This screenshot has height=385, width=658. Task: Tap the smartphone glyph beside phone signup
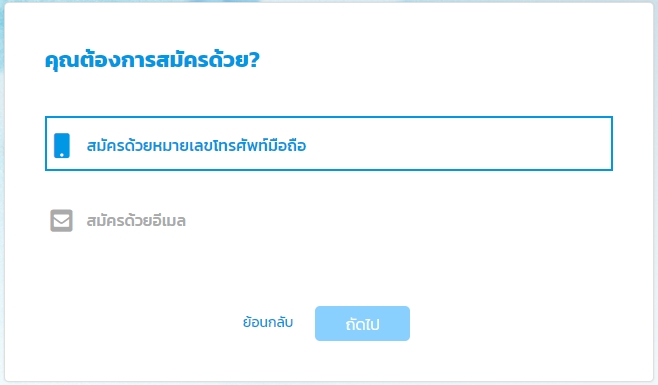coord(62,145)
